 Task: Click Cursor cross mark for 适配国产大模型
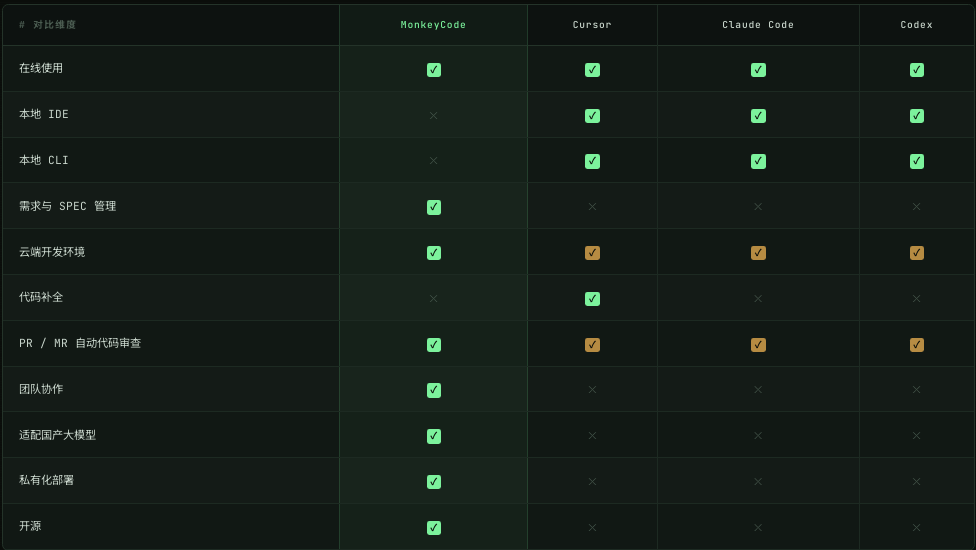click(x=592, y=436)
